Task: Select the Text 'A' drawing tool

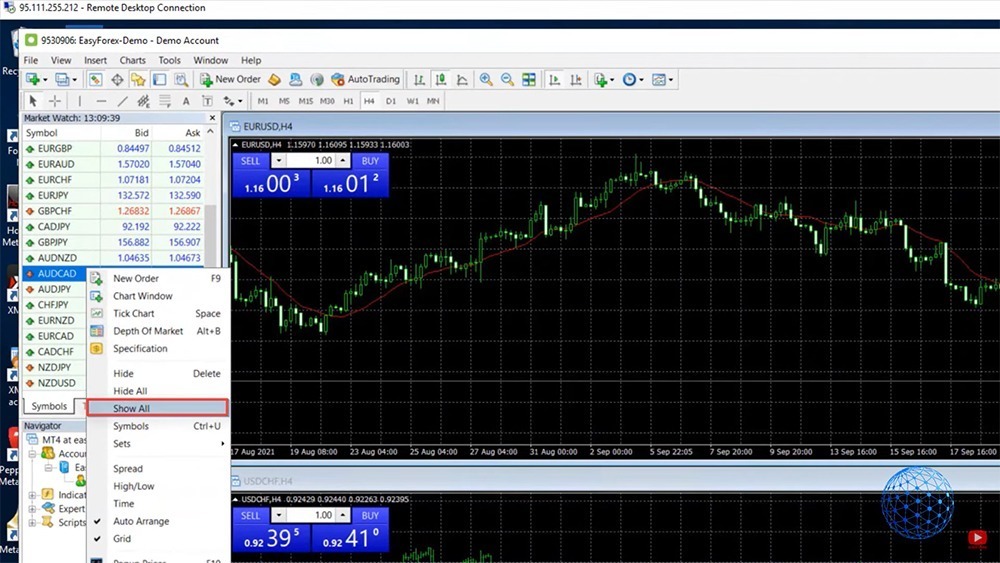Action: pos(186,101)
